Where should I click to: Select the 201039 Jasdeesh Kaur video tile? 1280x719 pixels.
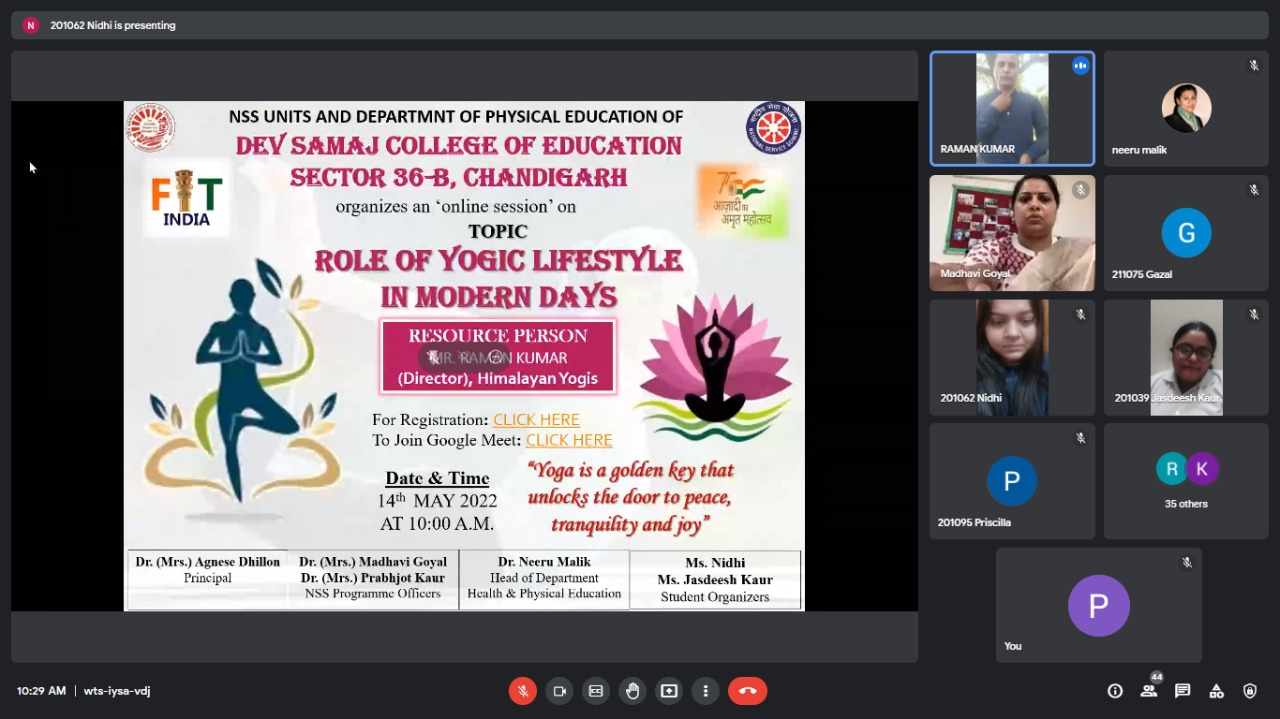1187,357
